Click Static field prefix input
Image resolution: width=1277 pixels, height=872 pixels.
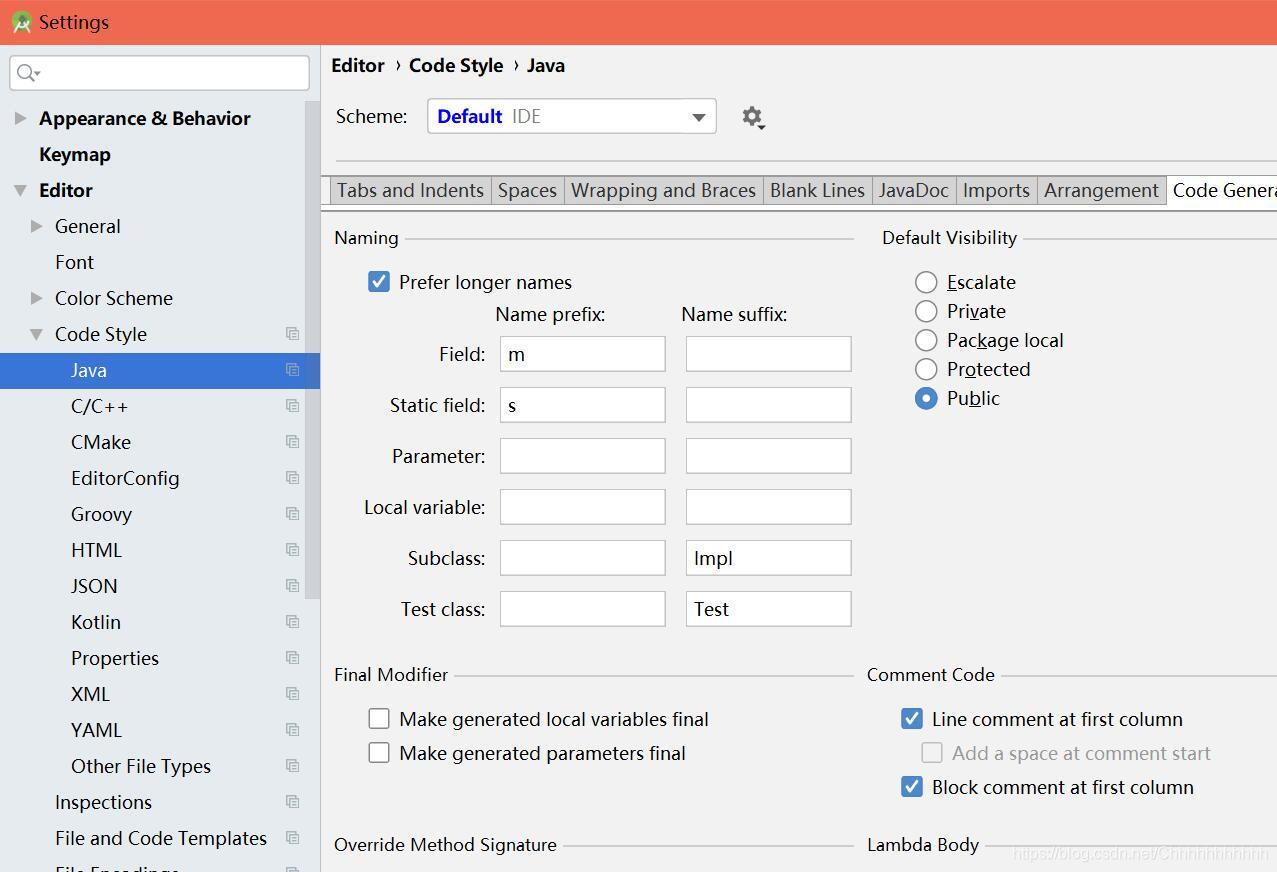(x=583, y=405)
